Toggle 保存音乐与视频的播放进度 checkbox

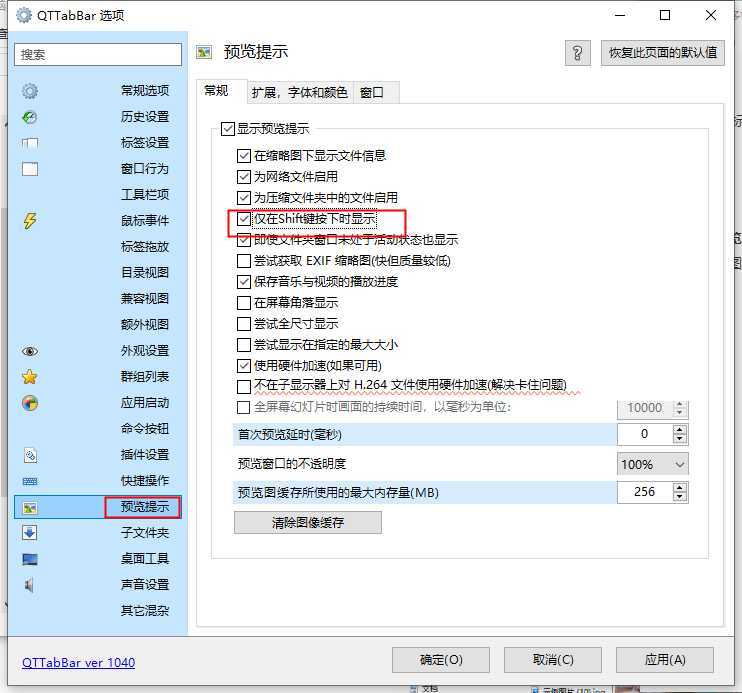tap(243, 282)
